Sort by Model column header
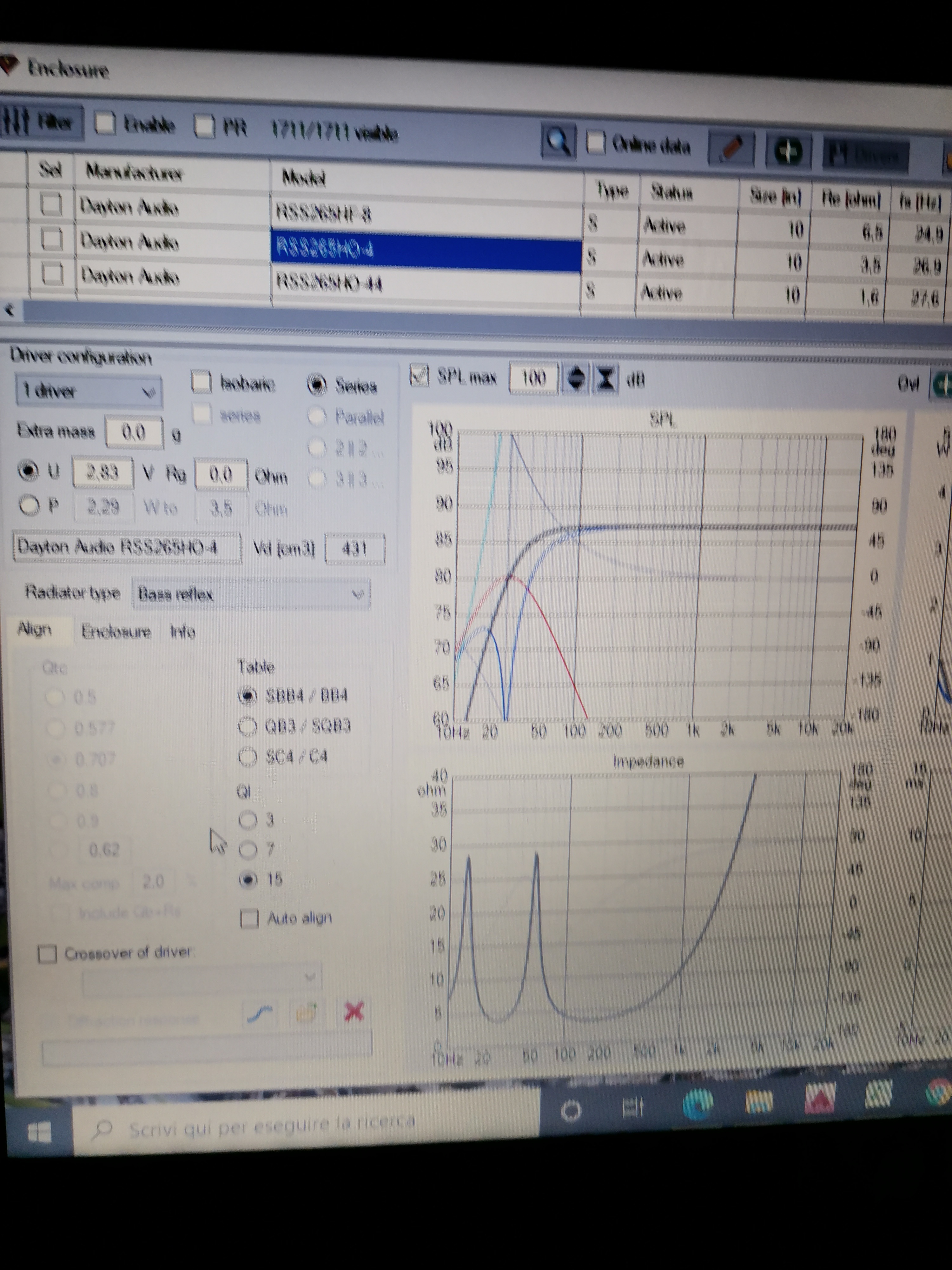 coord(304,178)
